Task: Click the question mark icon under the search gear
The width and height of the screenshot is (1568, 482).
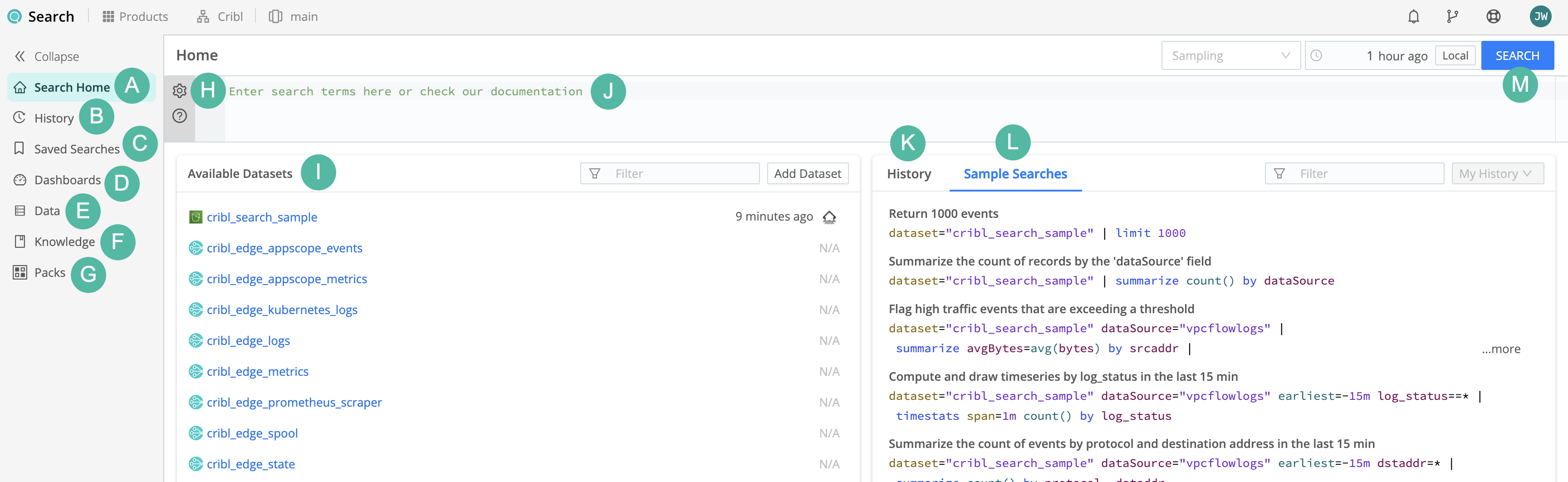Action: pos(180,115)
